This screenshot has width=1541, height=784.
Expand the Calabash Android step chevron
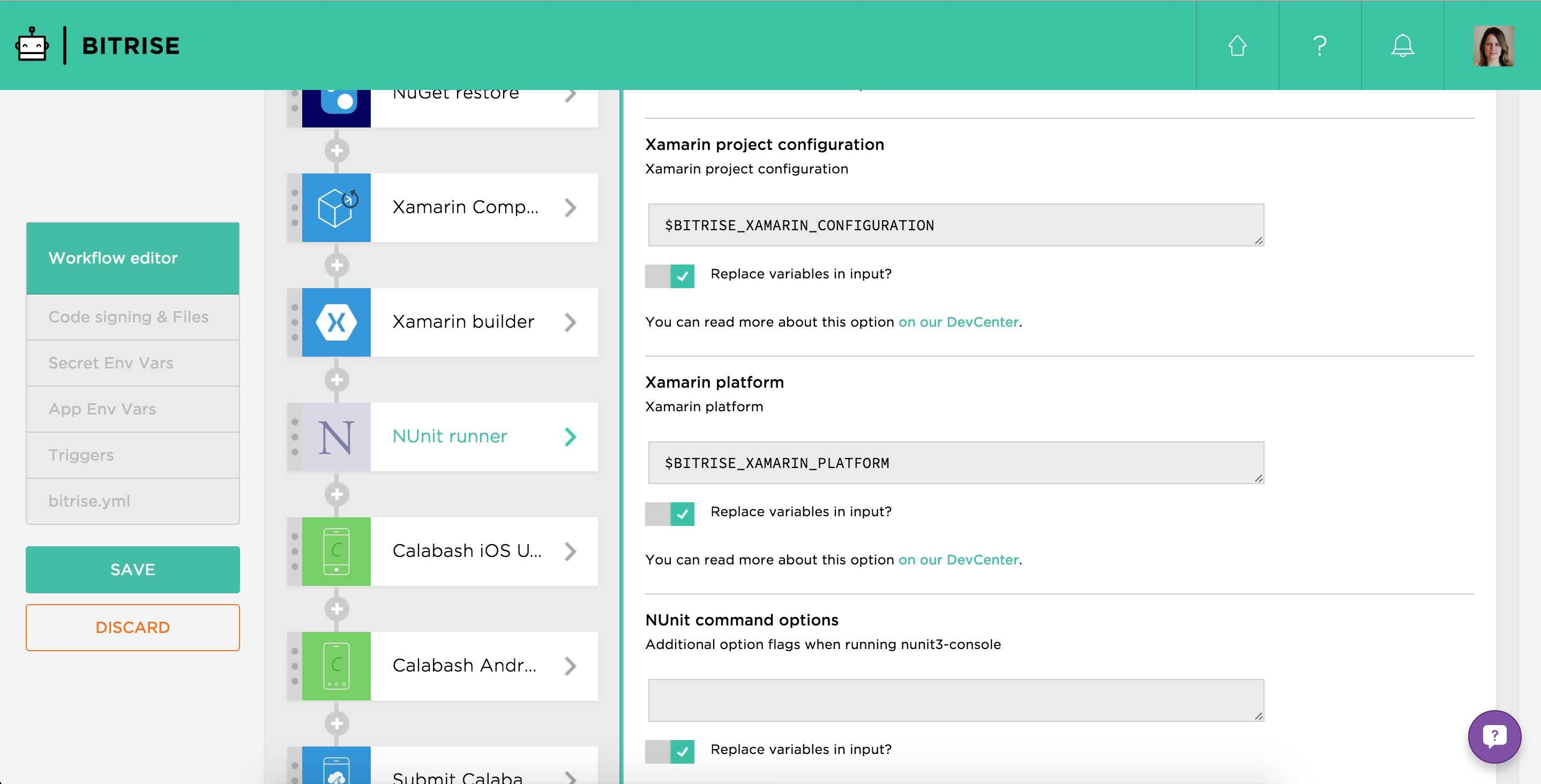point(570,666)
